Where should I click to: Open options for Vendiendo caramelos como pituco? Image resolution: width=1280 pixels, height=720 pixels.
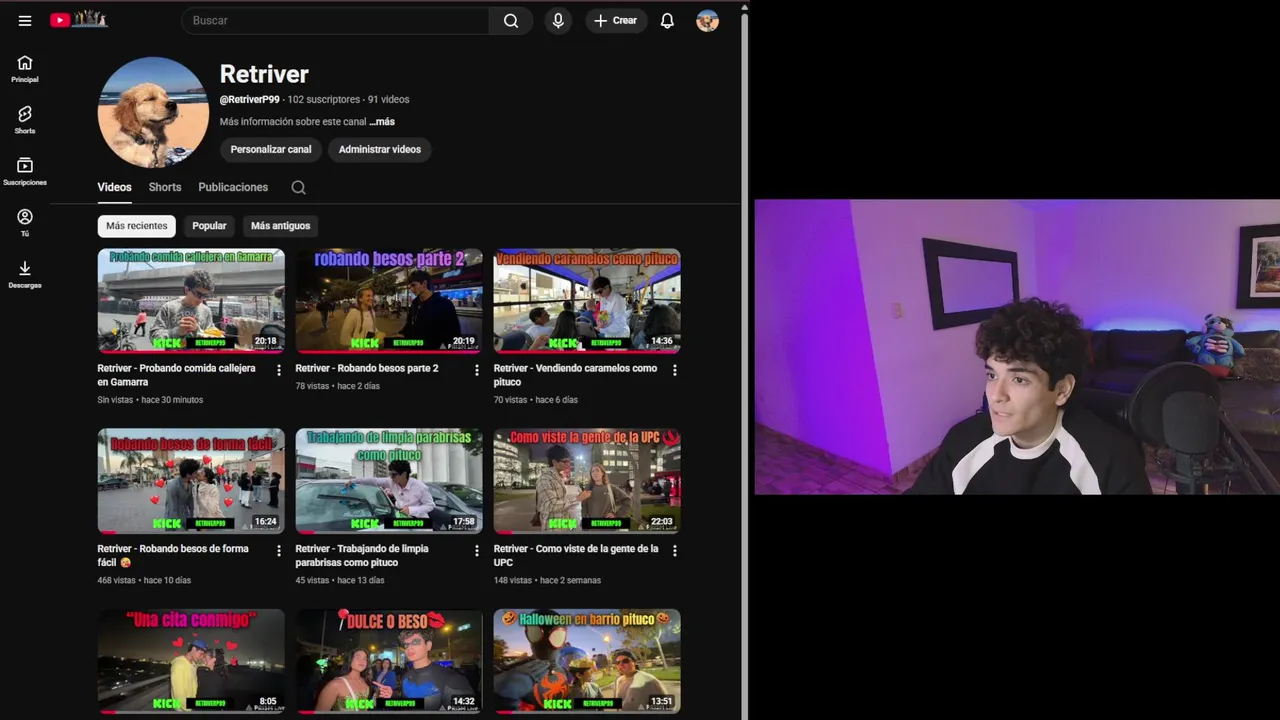(x=675, y=370)
